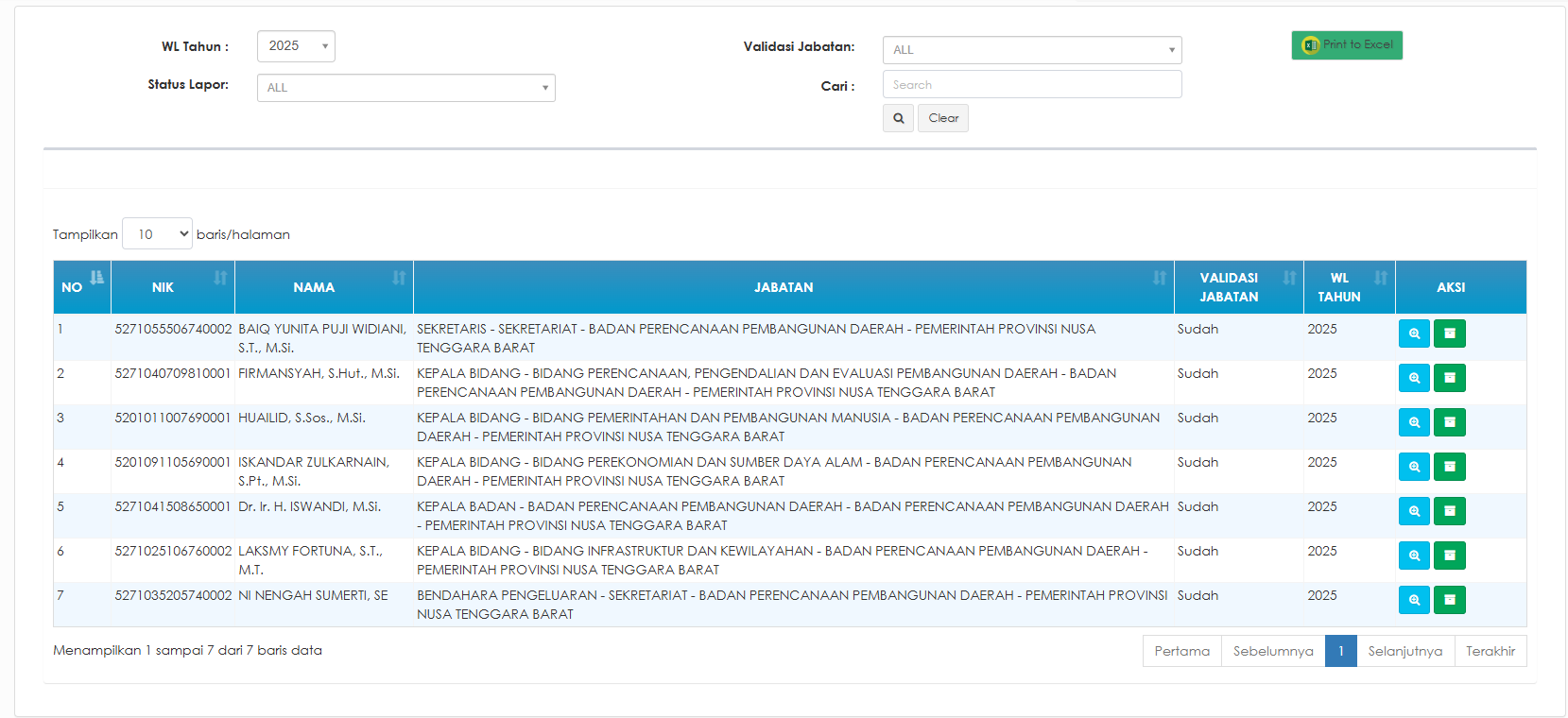This screenshot has height=718, width=1568.
Task: Click green archive icon for LAKSMY FORTUNA row
Action: click(1450, 556)
